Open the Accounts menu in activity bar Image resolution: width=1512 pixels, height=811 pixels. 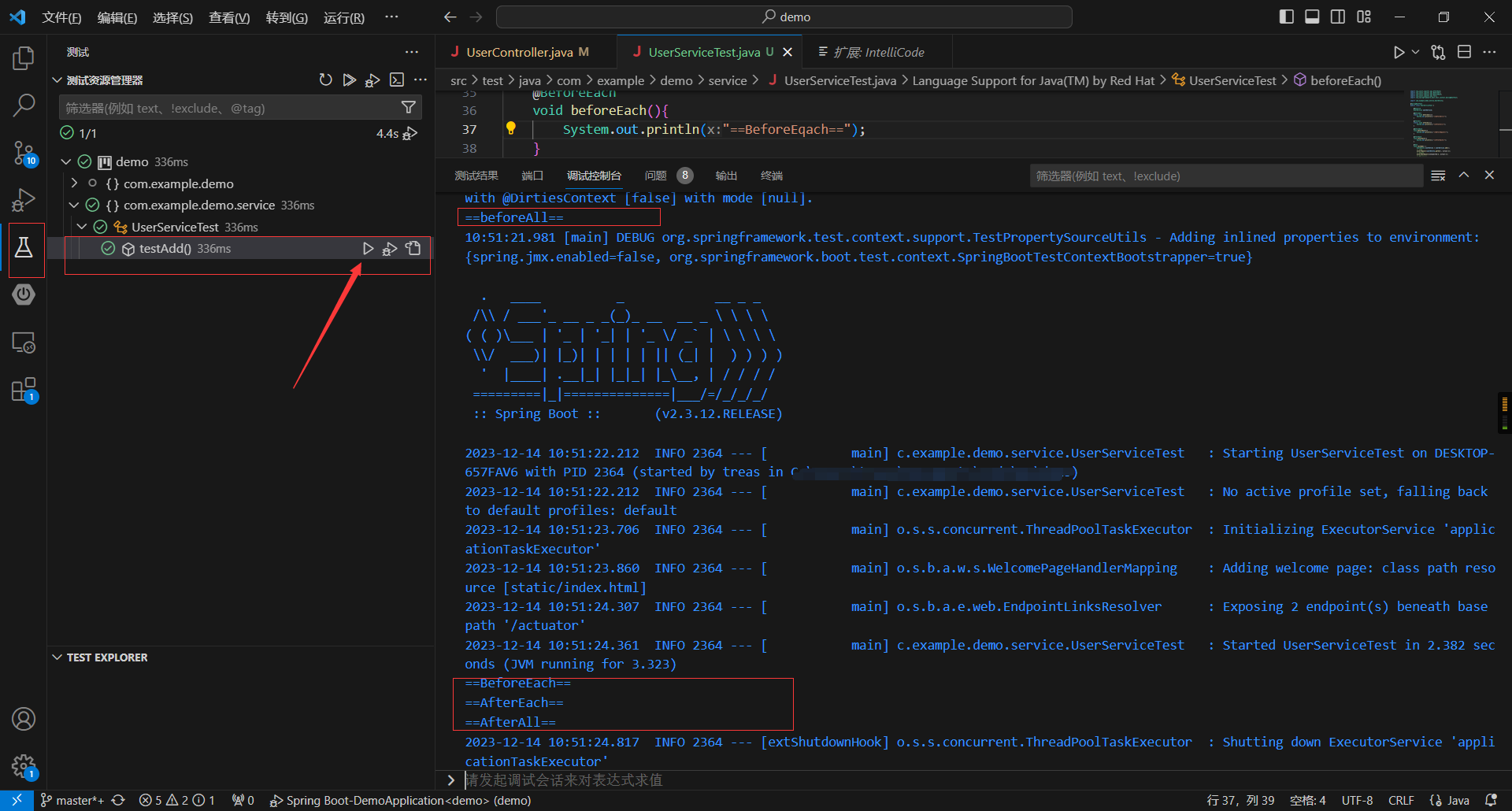tap(24, 719)
